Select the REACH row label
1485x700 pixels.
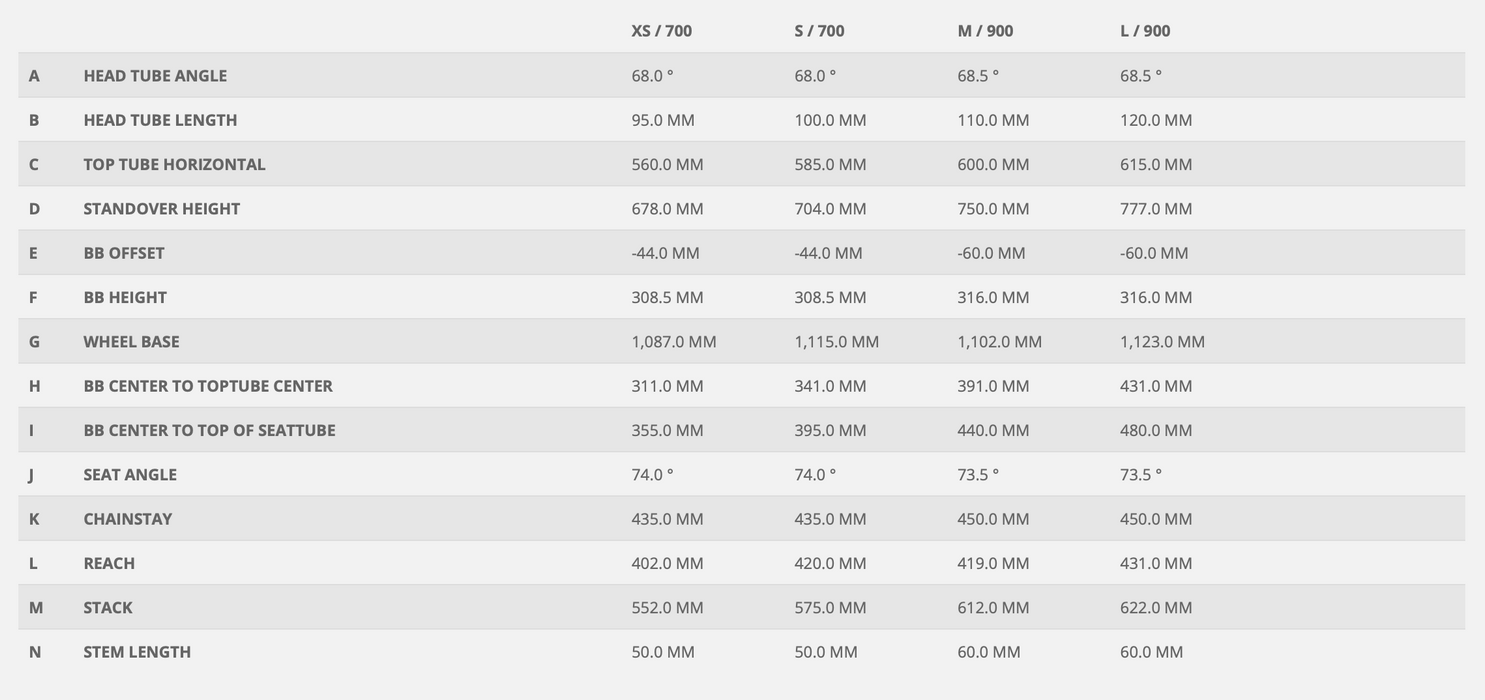pyautogui.click(x=109, y=563)
